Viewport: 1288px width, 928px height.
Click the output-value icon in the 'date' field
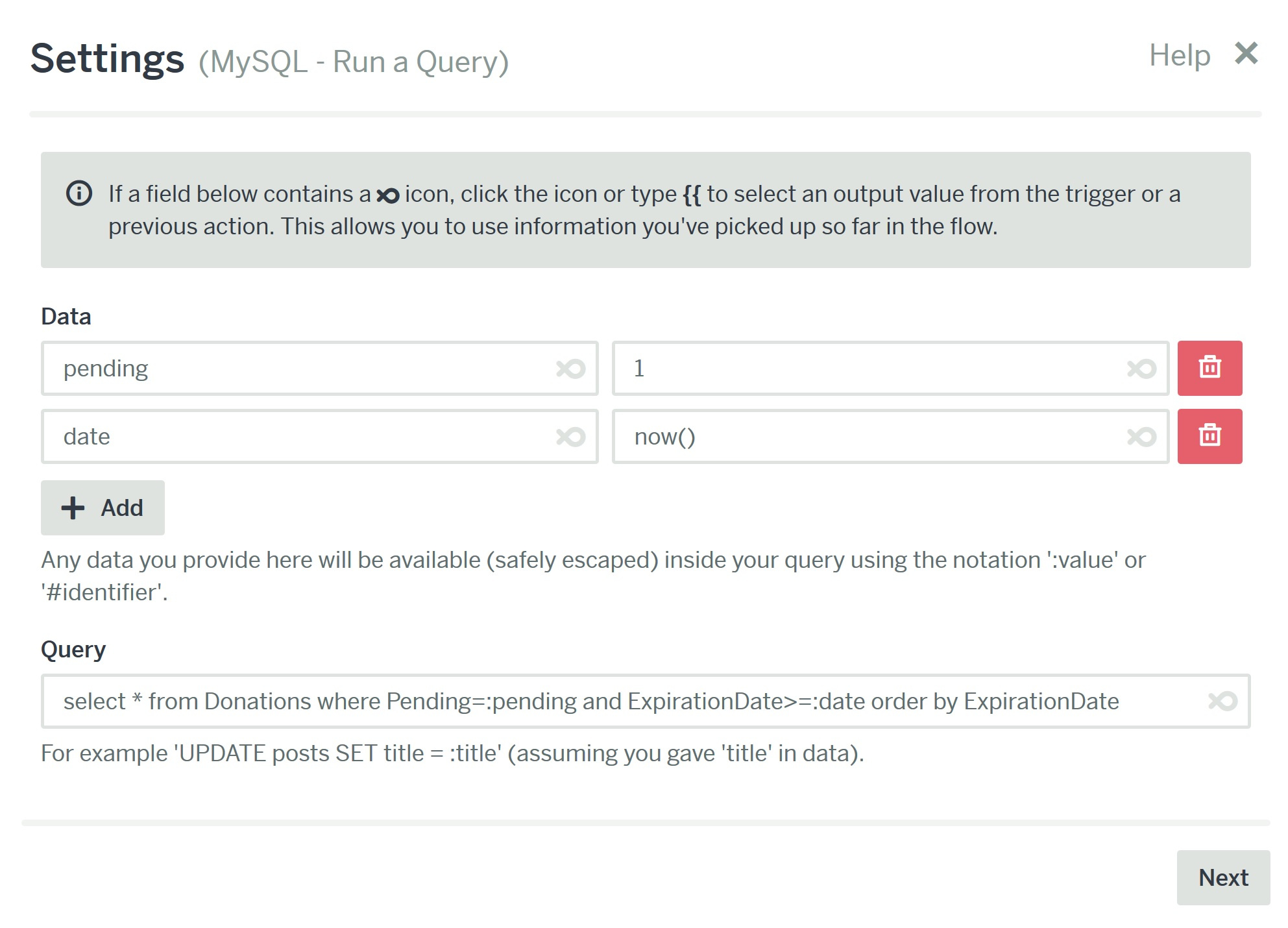coord(571,437)
